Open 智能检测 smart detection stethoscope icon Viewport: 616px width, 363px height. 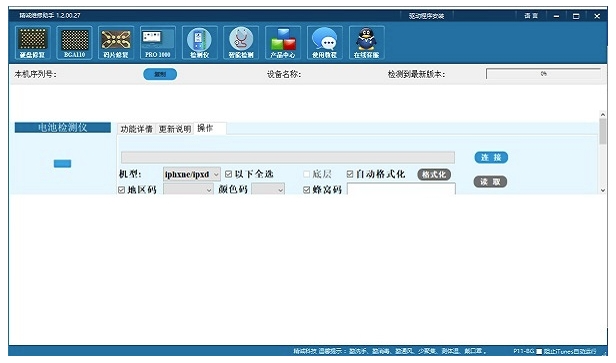[x=241, y=42]
